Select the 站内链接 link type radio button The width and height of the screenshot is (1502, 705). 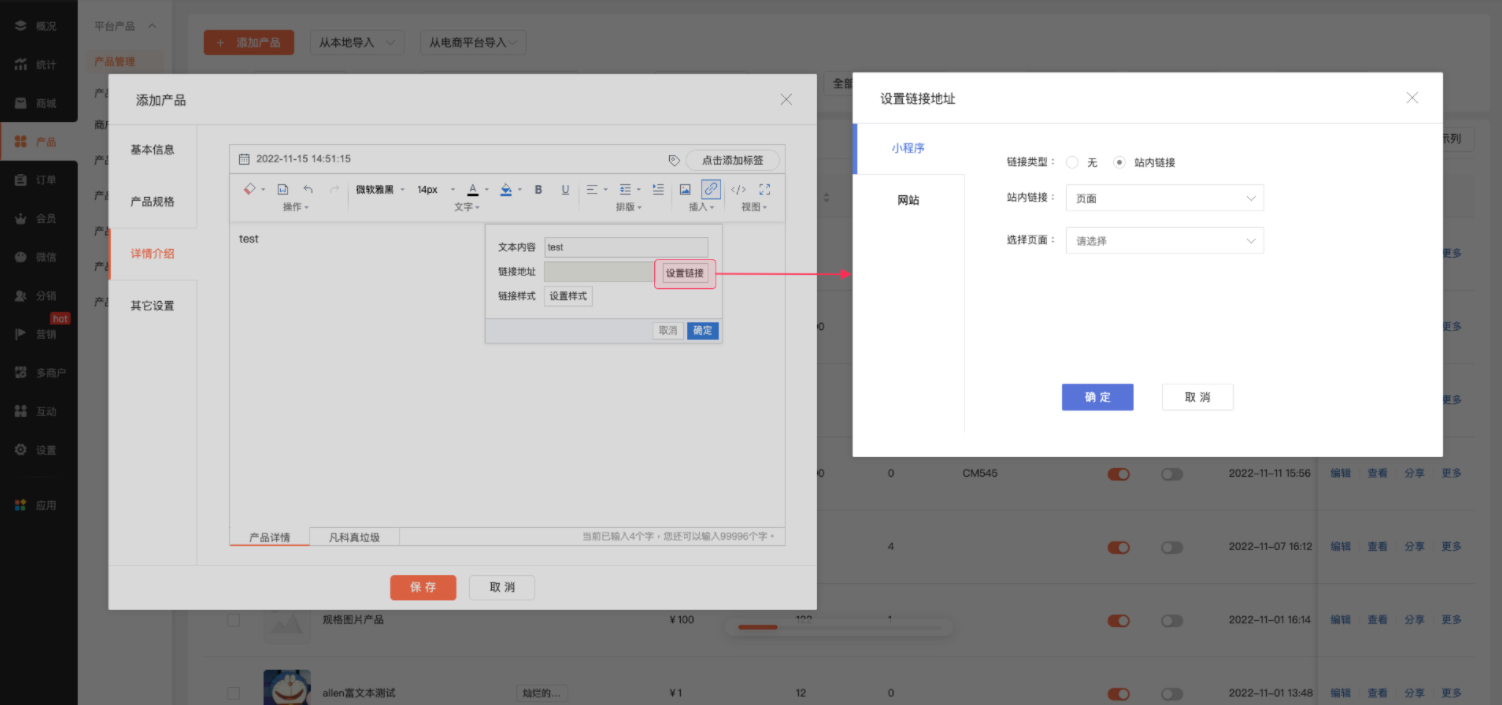[x=1119, y=162]
